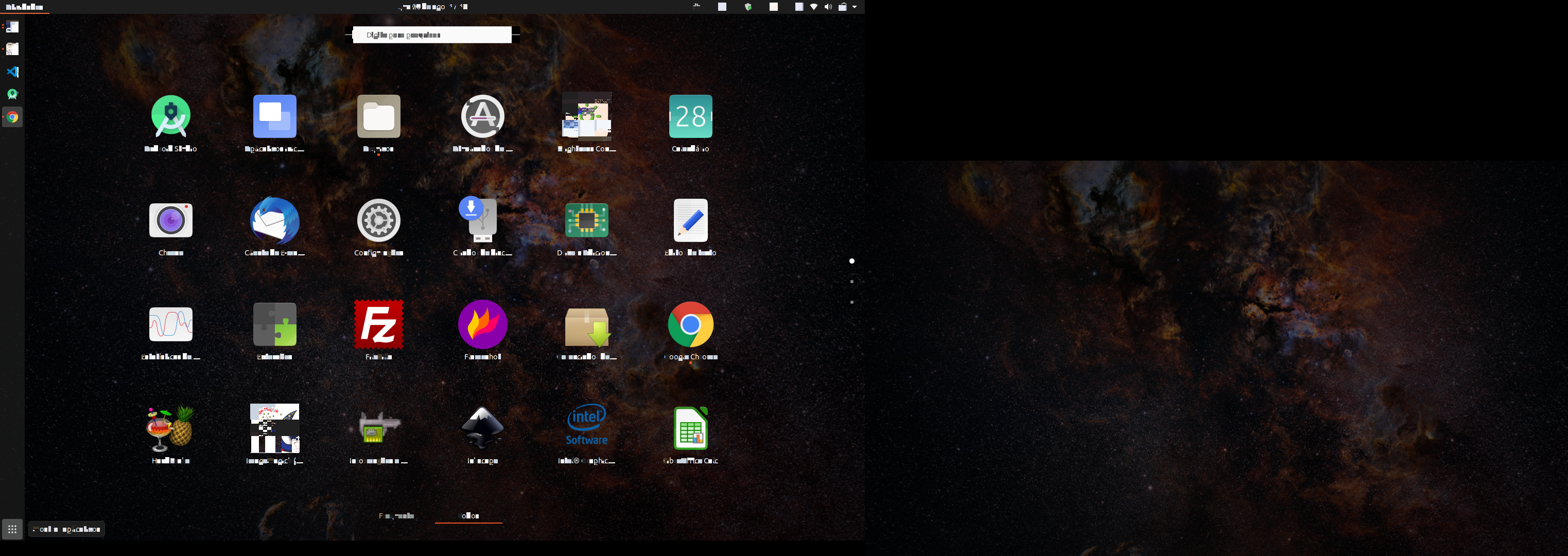This screenshot has height=556, width=1568.
Task: Select the All apps tab
Action: point(468,516)
